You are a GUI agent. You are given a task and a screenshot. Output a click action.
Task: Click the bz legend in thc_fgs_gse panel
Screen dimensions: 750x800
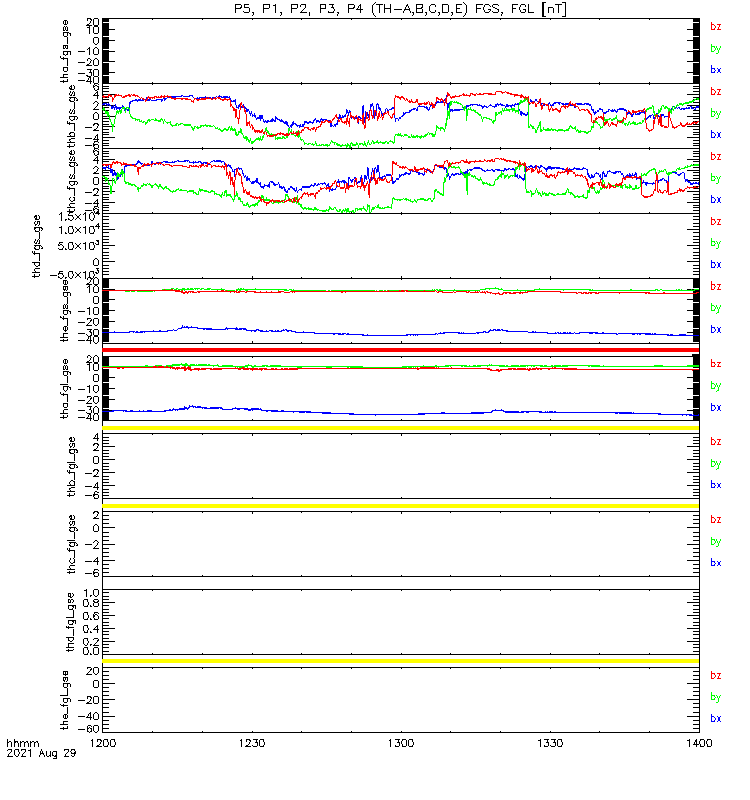coord(716,156)
